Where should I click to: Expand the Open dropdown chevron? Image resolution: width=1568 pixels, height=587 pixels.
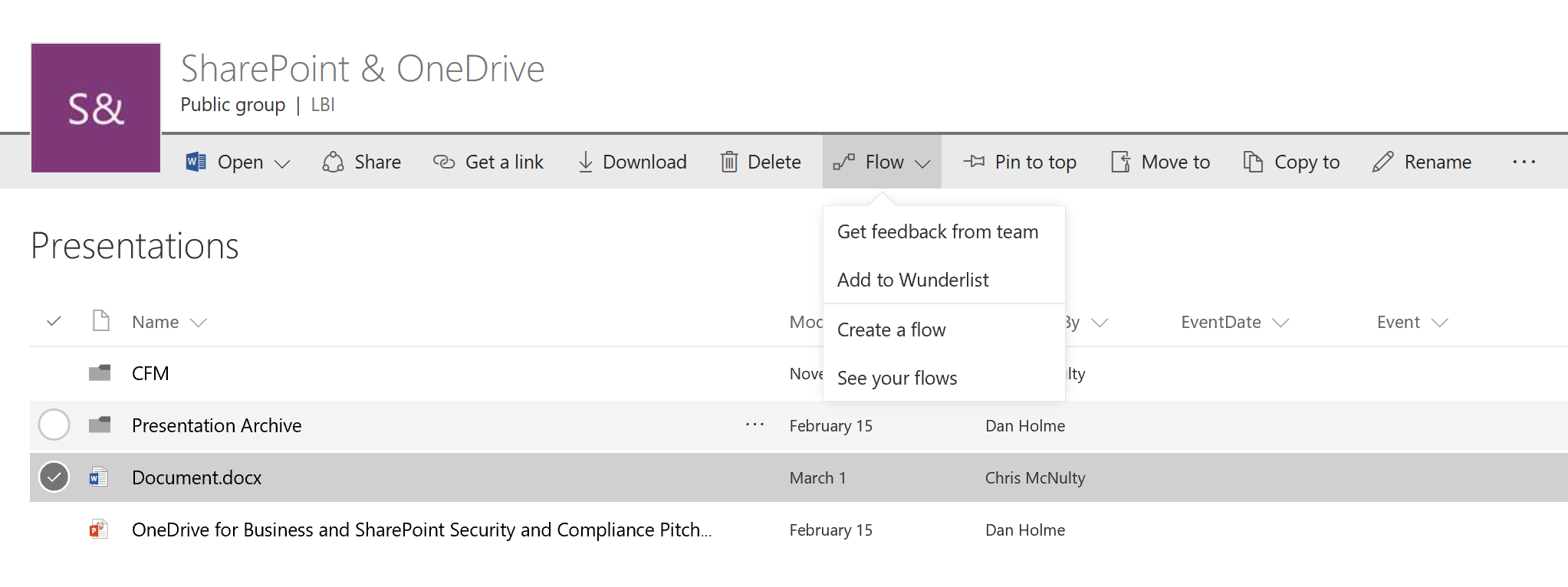point(282,163)
